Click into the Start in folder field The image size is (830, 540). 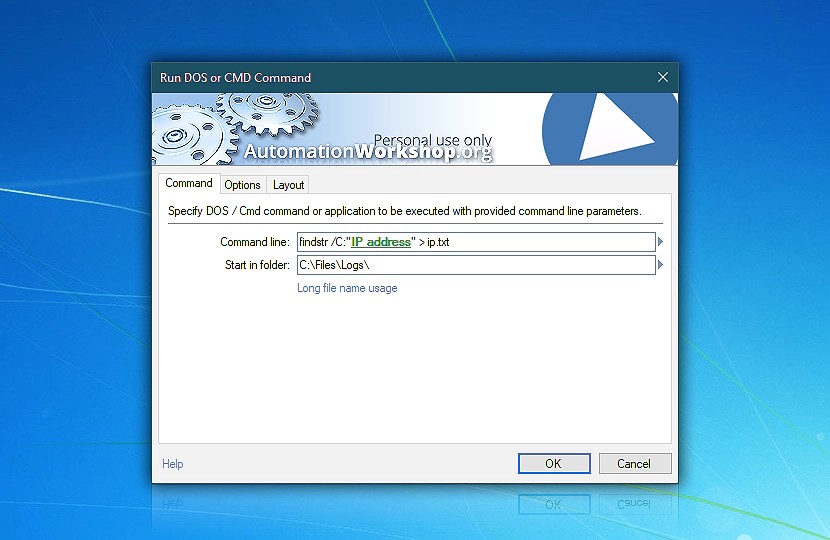tap(476, 265)
